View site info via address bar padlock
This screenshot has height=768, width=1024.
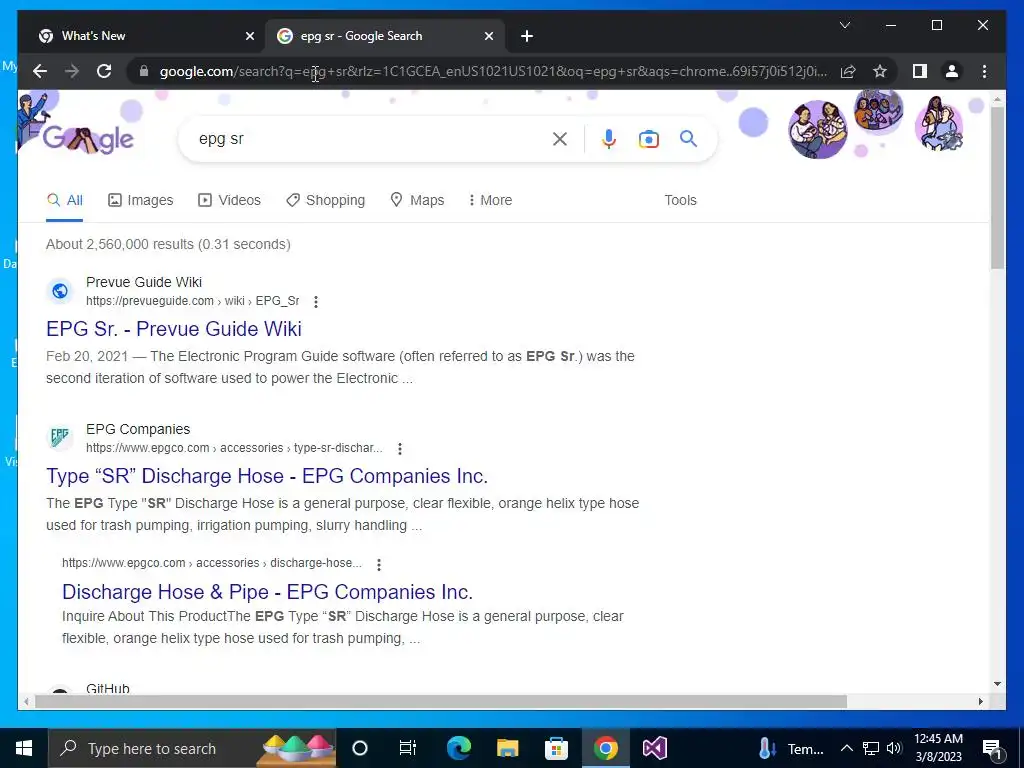[x=144, y=71]
